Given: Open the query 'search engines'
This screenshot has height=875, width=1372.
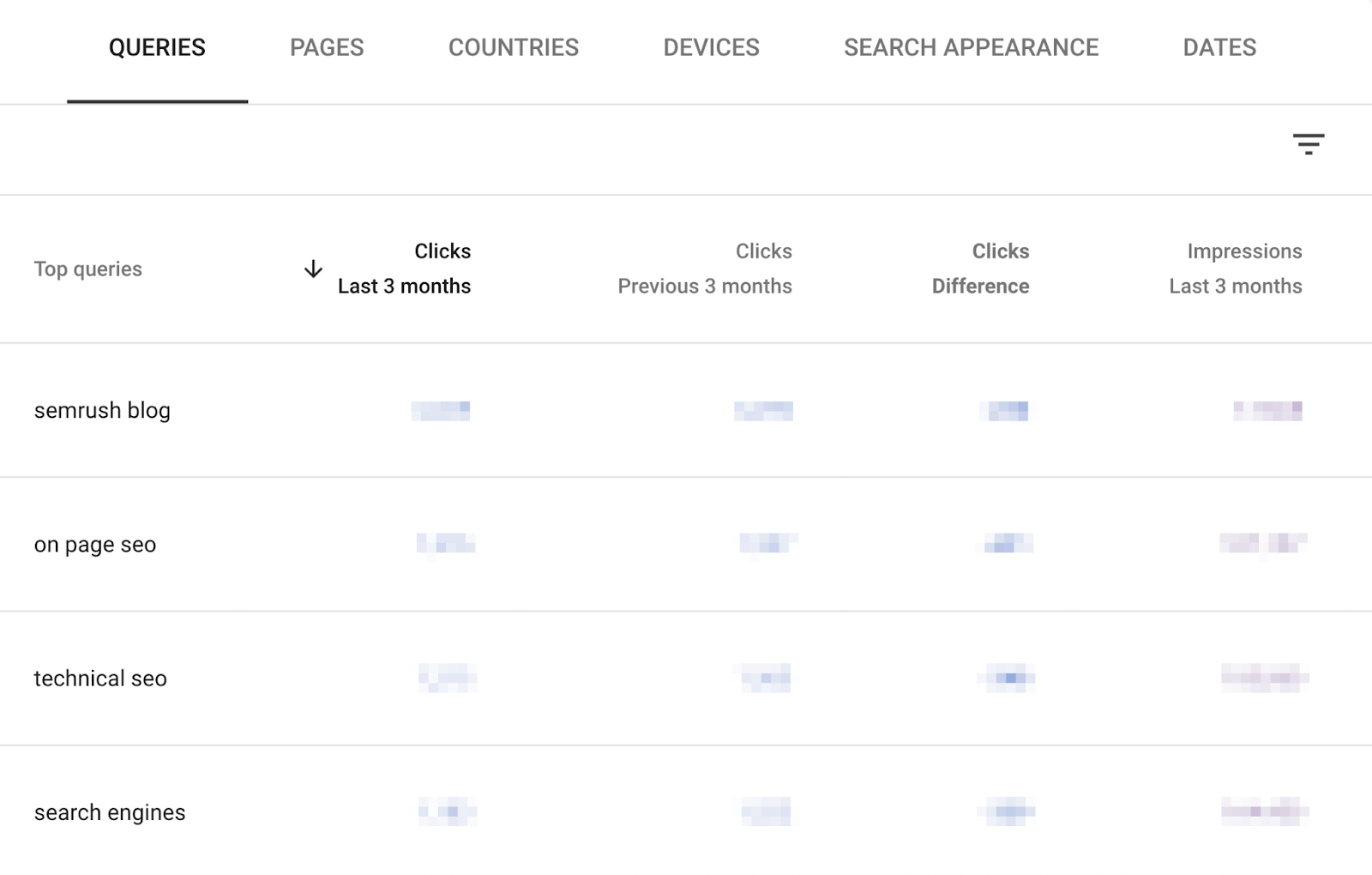Looking at the screenshot, I should (108, 812).
